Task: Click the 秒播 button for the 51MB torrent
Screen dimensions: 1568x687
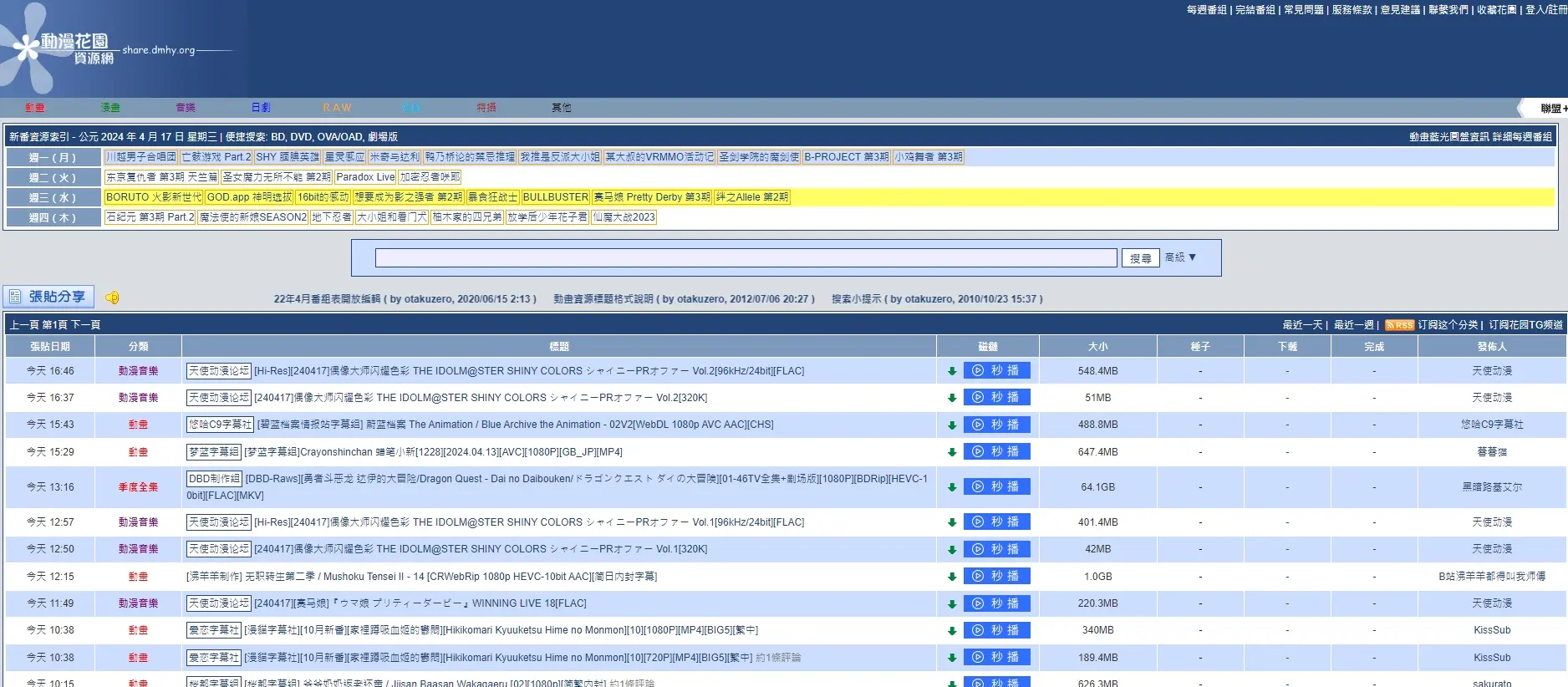Action: point(996,397)
